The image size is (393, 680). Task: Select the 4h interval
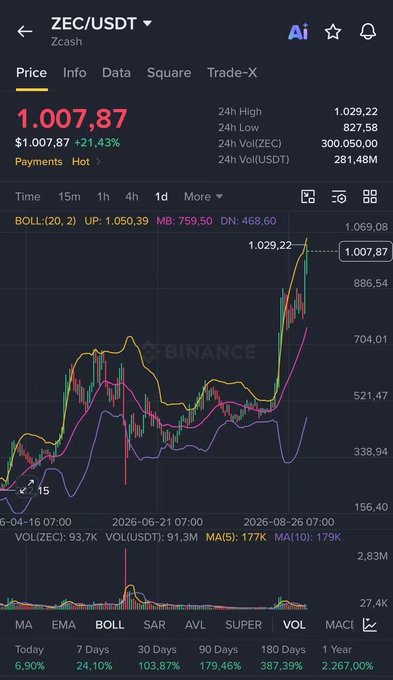(x=132, y=196)
